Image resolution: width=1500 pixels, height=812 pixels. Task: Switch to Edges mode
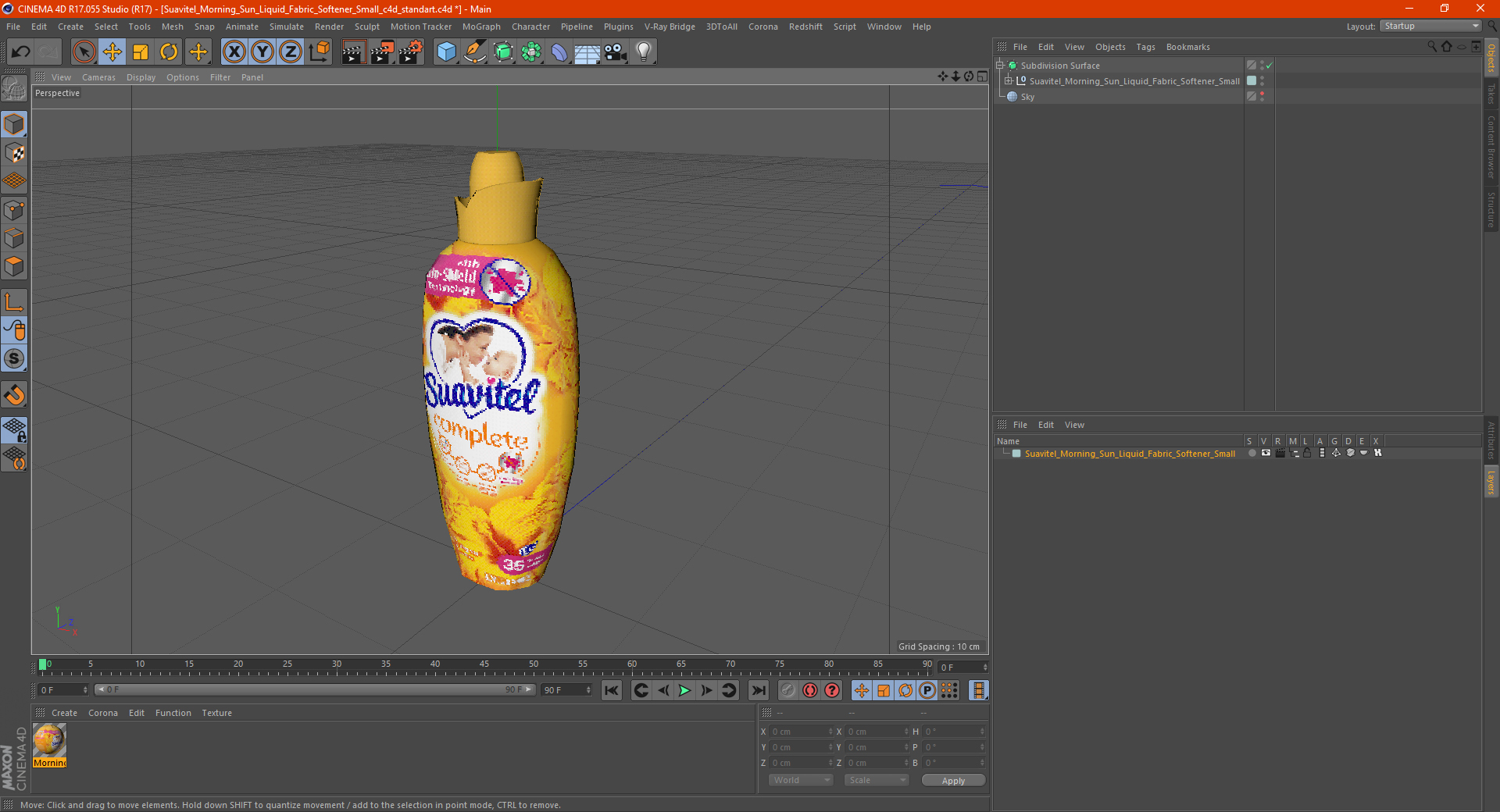click(15, 238)
